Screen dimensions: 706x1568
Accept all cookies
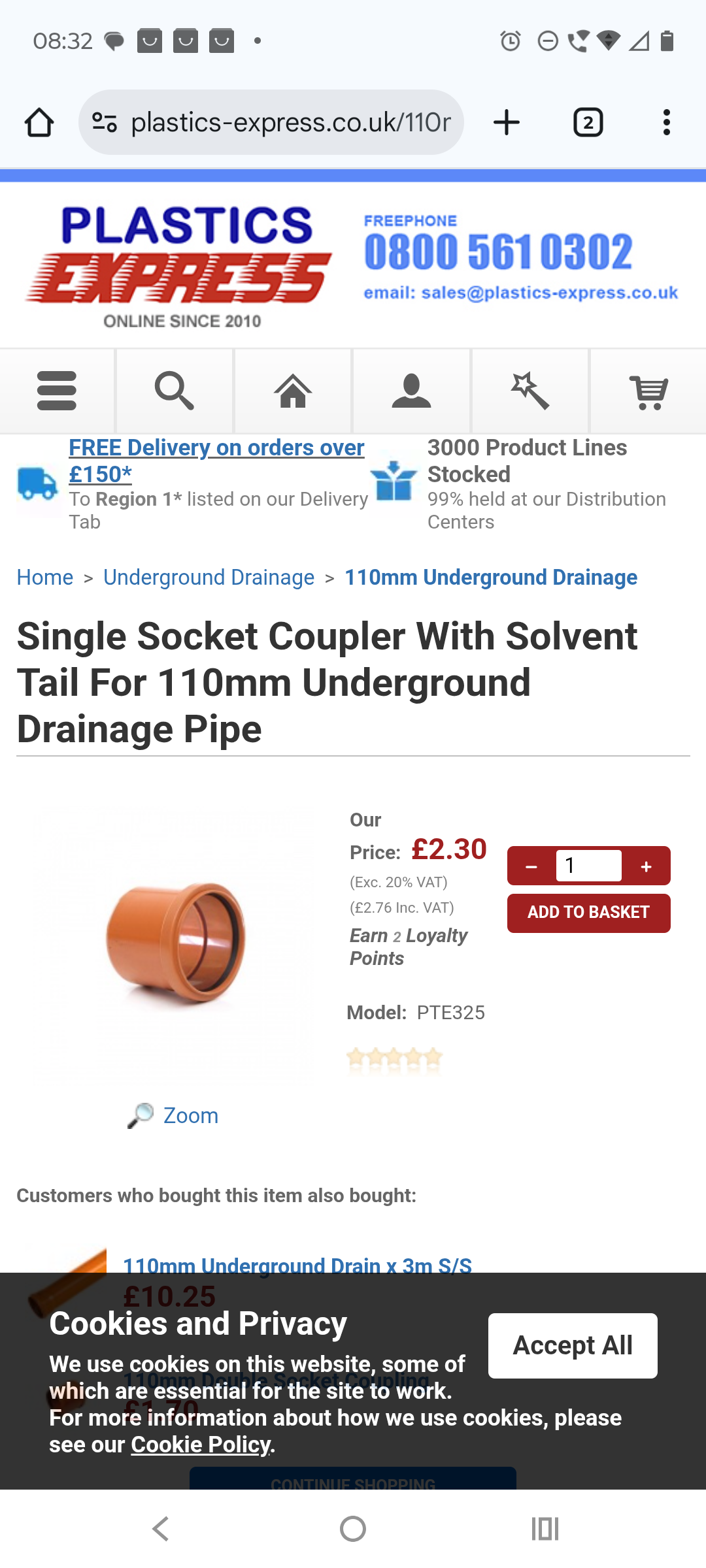click(573, 1345)
